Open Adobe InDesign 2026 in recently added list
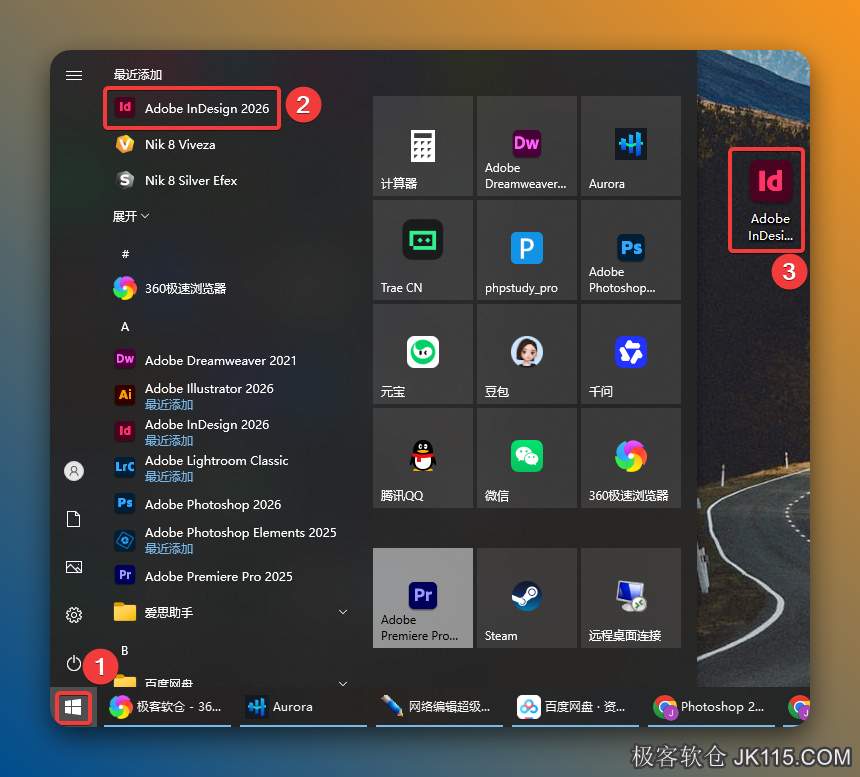The width and height of the screenshot is (860, 777). pyautogui.click(x=192, y=108)
